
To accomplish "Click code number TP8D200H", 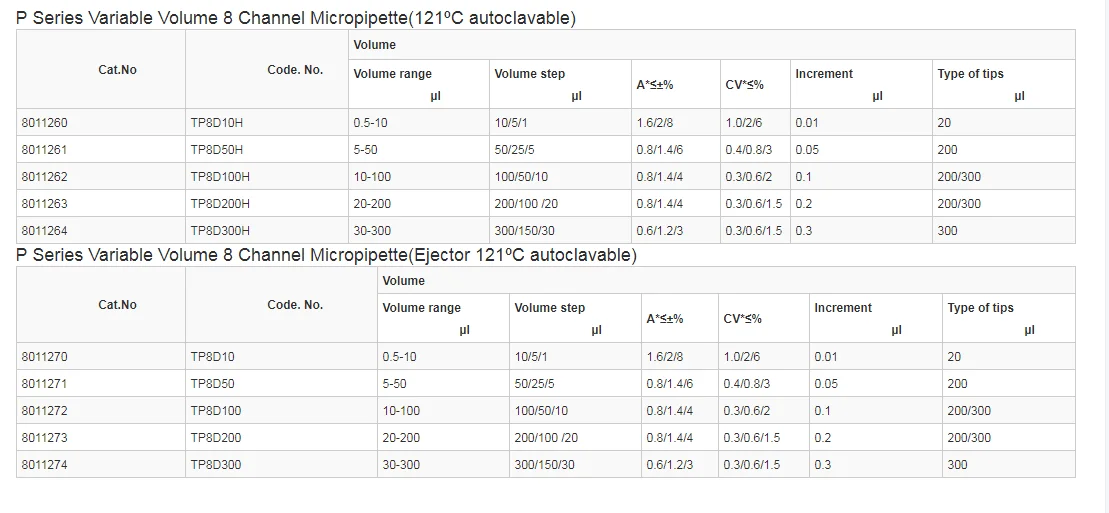I will click(220, 204).
